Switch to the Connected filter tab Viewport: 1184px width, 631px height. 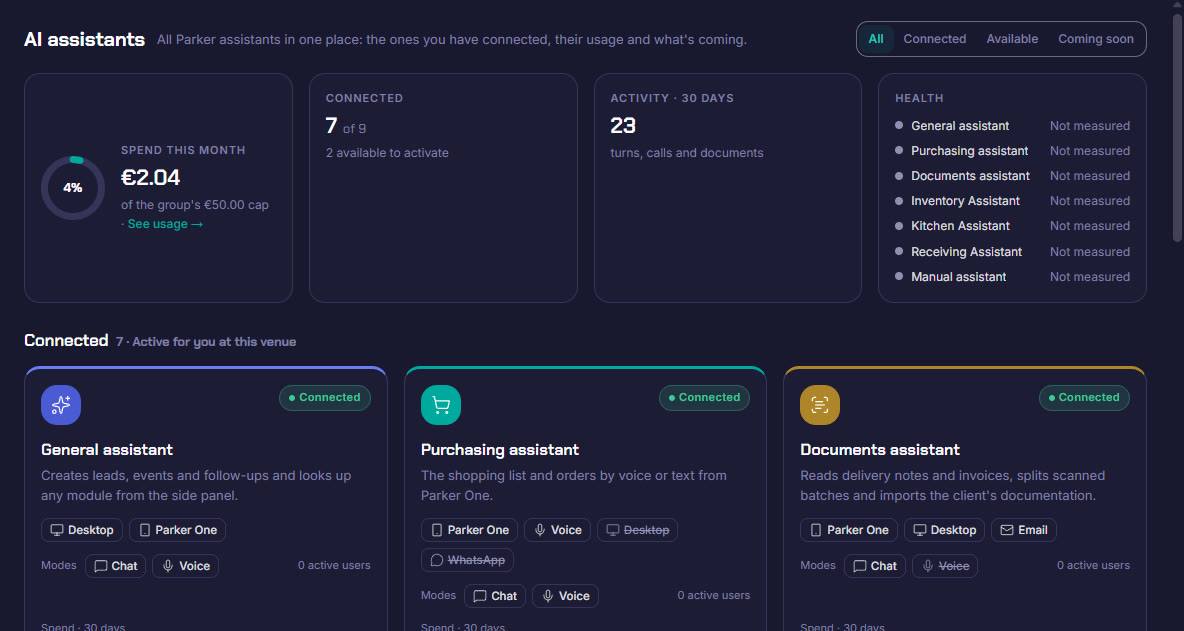pos(935,39)
